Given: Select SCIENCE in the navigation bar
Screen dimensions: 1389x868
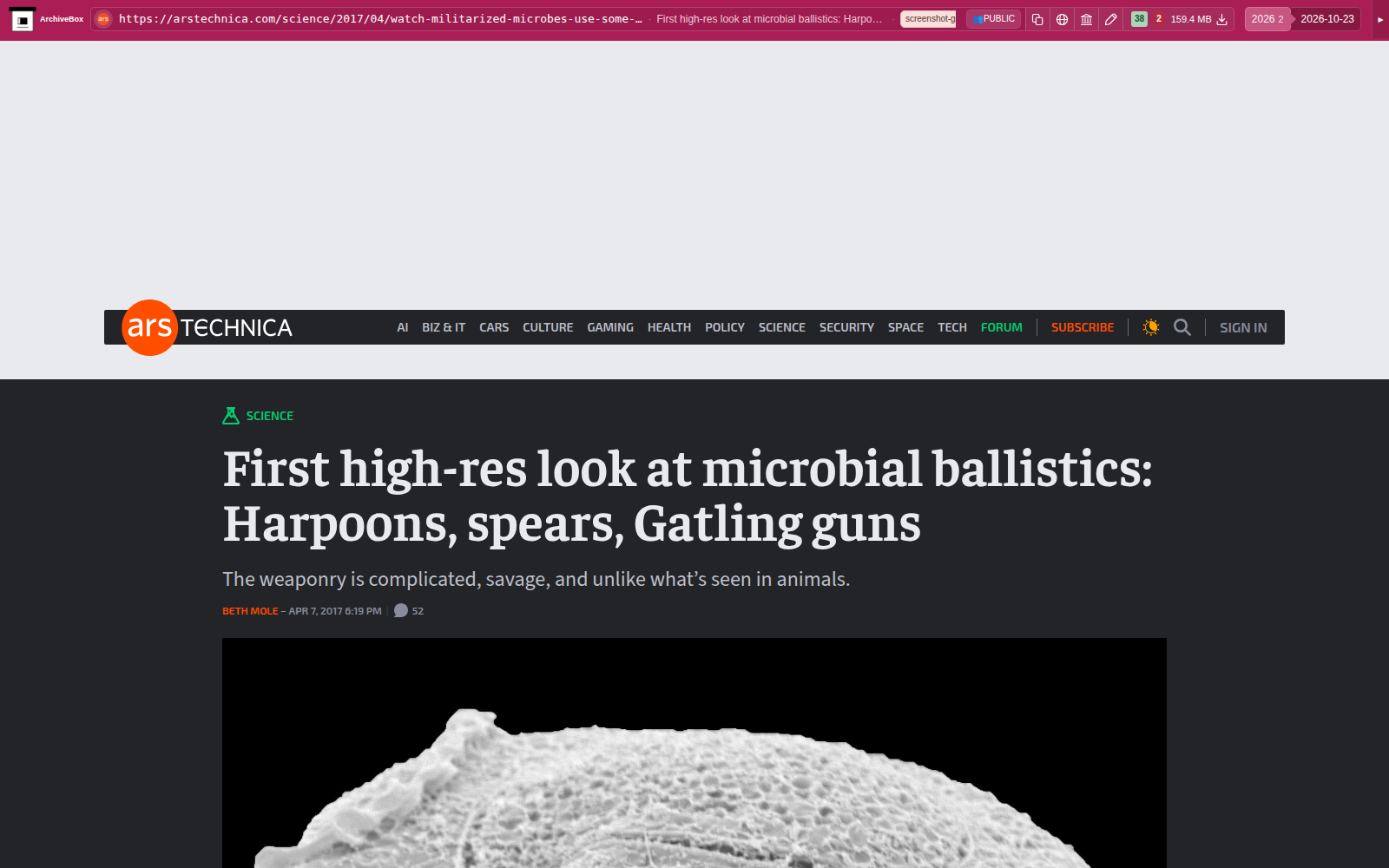Looking at the screenshot, I should pyautogui.click(x=782, y=327).
